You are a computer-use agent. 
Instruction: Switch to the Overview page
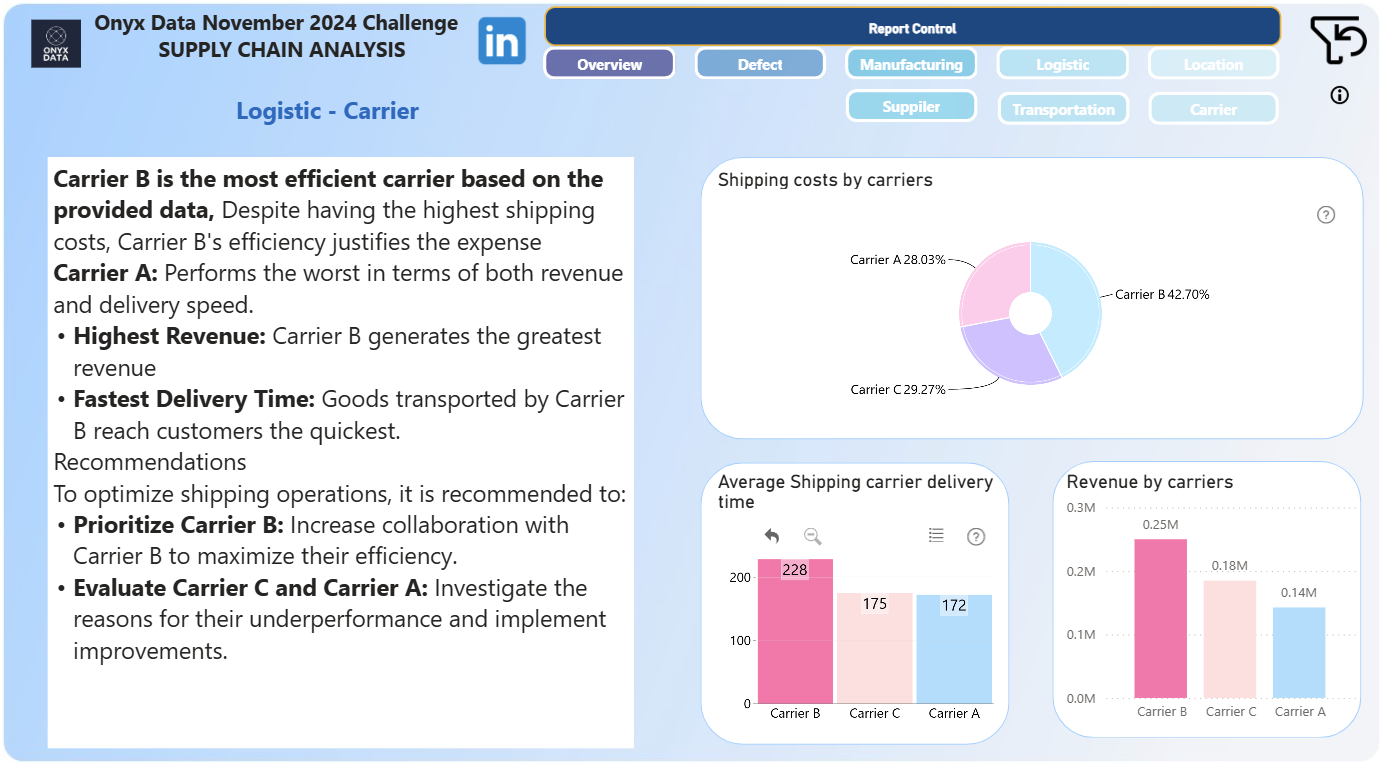[610, 64]
